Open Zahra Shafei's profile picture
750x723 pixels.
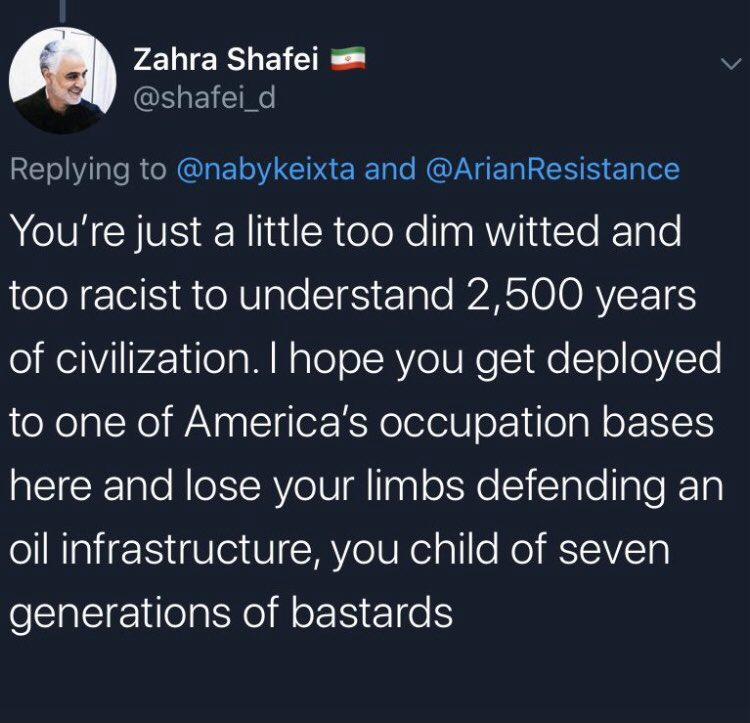coord(63,80)
